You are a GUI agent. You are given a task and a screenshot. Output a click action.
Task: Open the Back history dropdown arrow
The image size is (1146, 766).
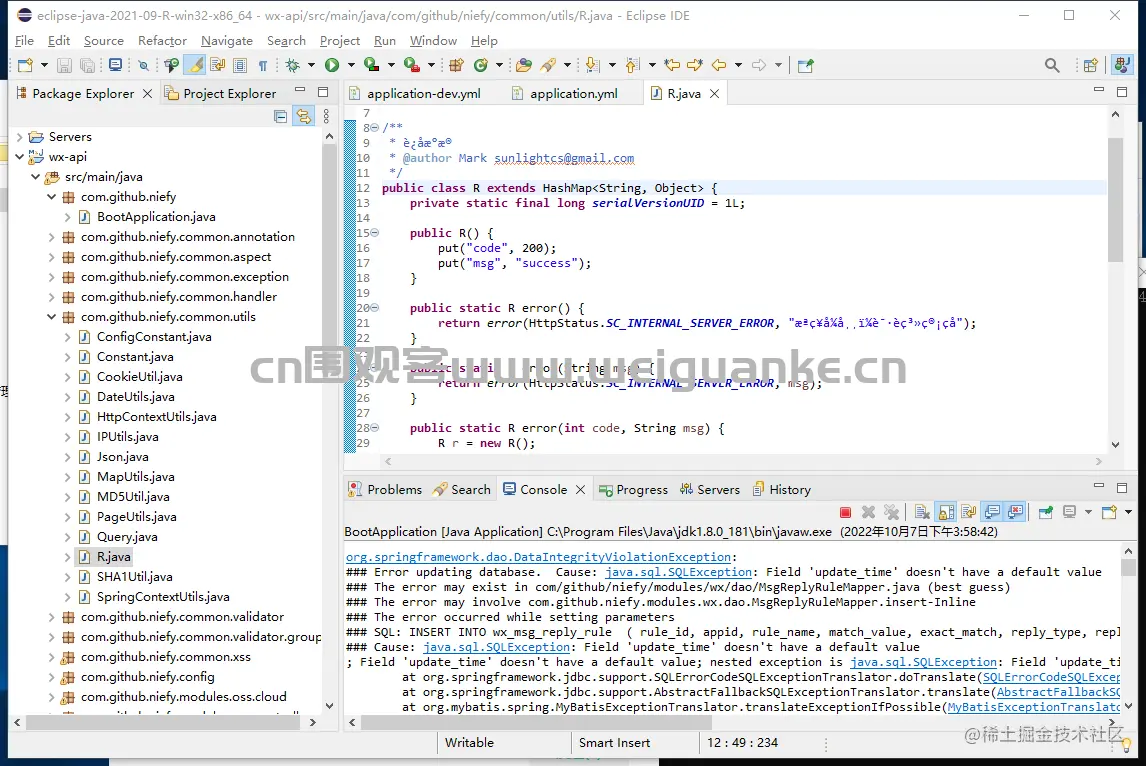(738, 65)
